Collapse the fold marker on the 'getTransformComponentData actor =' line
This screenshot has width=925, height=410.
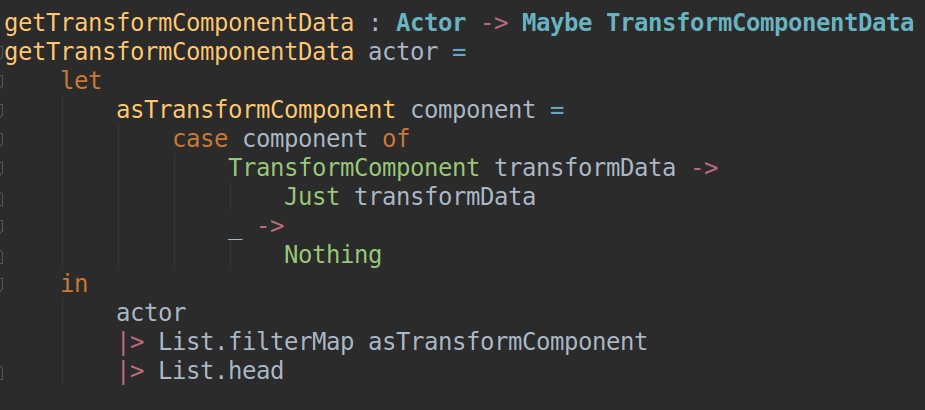[x=1, y=53]
